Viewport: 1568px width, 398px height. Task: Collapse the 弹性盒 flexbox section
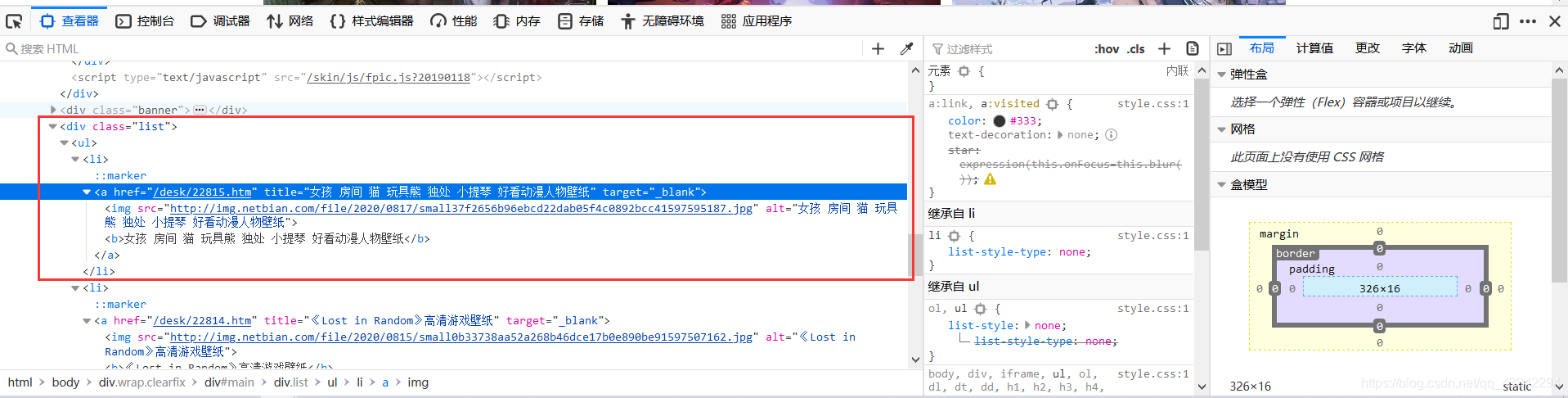(x=1222, y=75)
